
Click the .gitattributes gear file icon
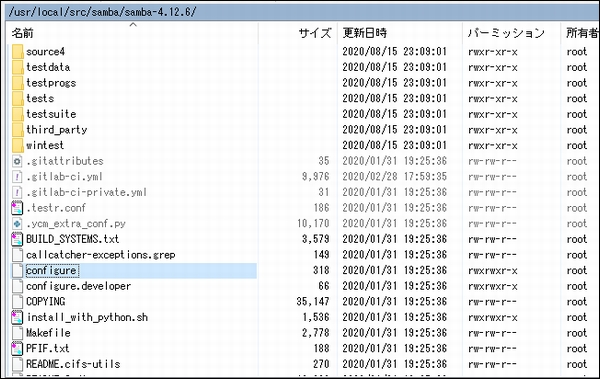(17, 161)
